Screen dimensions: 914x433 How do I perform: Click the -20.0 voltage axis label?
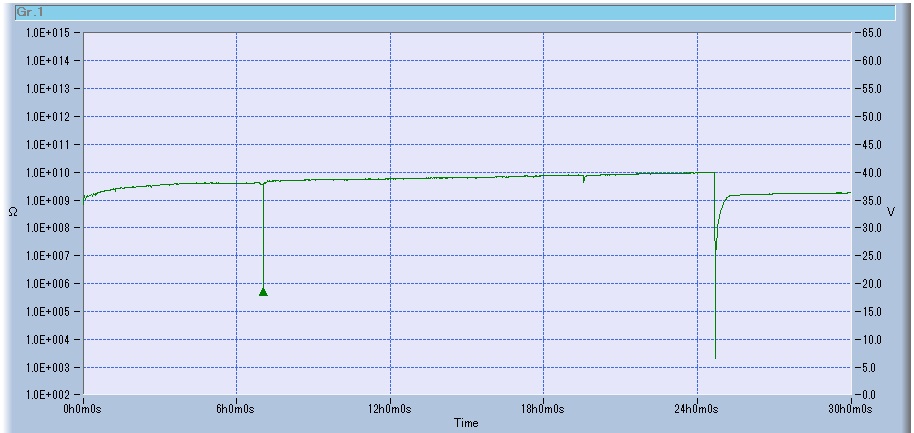869,284
